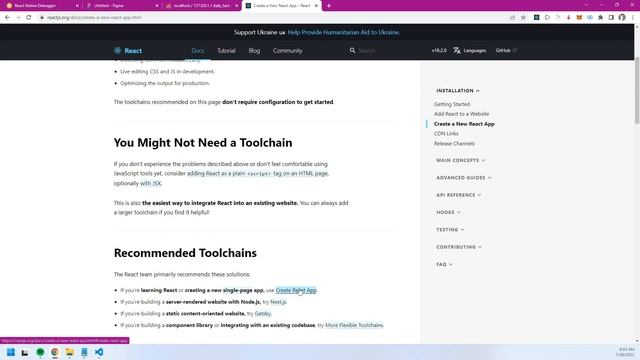Open the GitHub link in the header
The image size is (640, 360).
(x=506, y=50)
